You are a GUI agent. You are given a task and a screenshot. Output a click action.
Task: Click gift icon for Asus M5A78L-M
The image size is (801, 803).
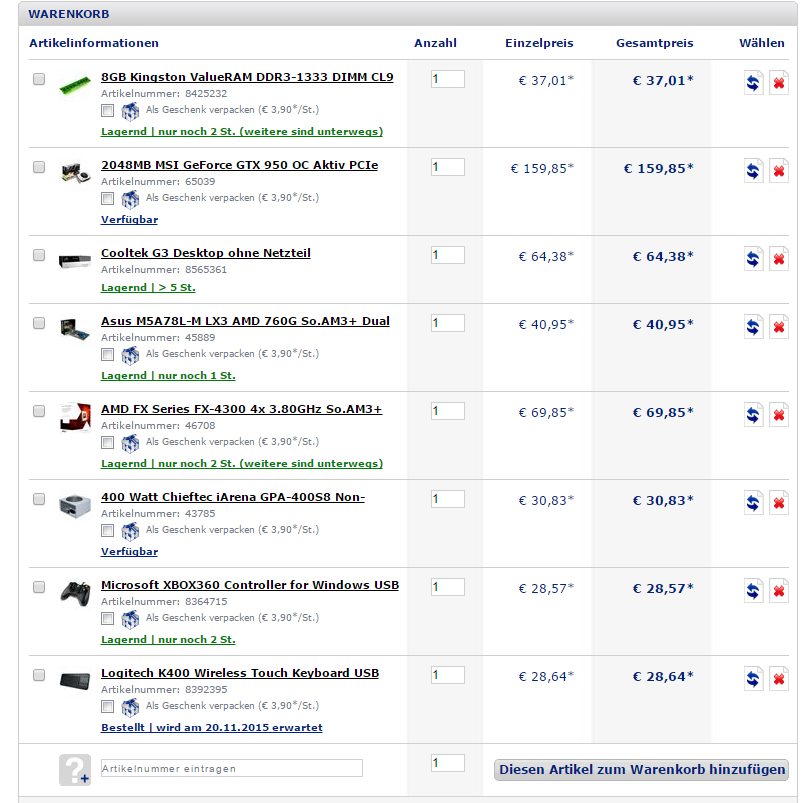point(130,355)
